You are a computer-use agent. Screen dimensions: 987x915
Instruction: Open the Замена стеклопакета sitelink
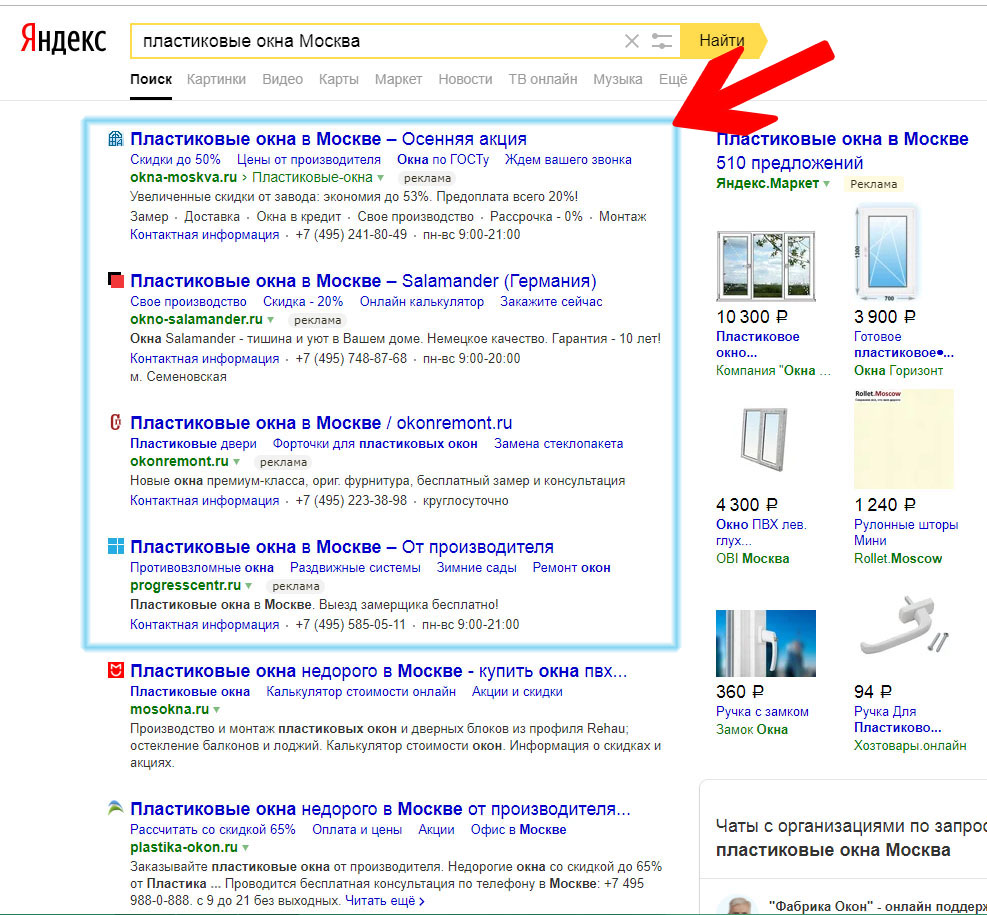click(x=558, y=444)
